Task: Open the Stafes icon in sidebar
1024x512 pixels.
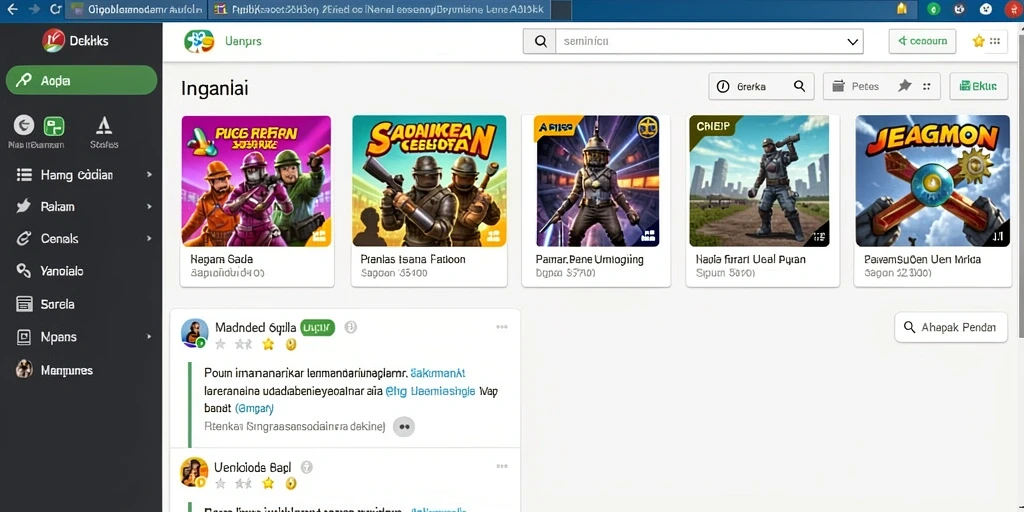Action: click(x=104, y=132)
